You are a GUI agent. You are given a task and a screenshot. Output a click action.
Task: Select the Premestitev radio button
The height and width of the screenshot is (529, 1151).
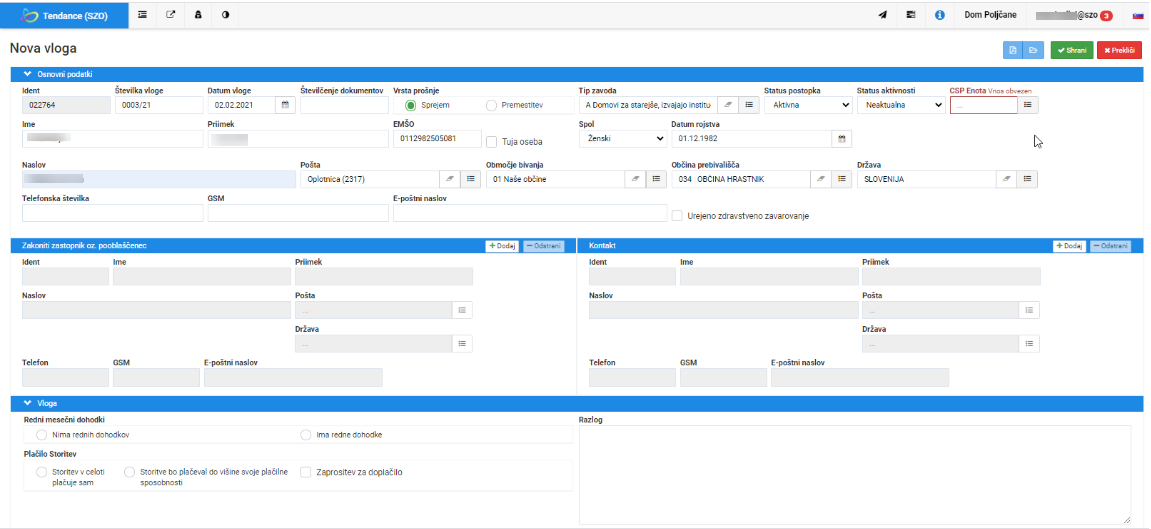pyautogui.click(x=491, y=105)
